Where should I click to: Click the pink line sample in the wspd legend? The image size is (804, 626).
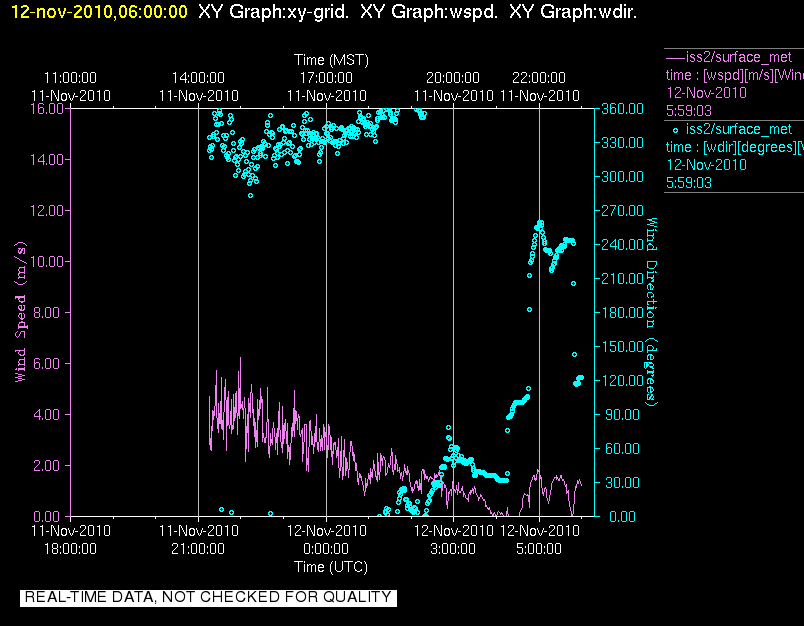675,58
